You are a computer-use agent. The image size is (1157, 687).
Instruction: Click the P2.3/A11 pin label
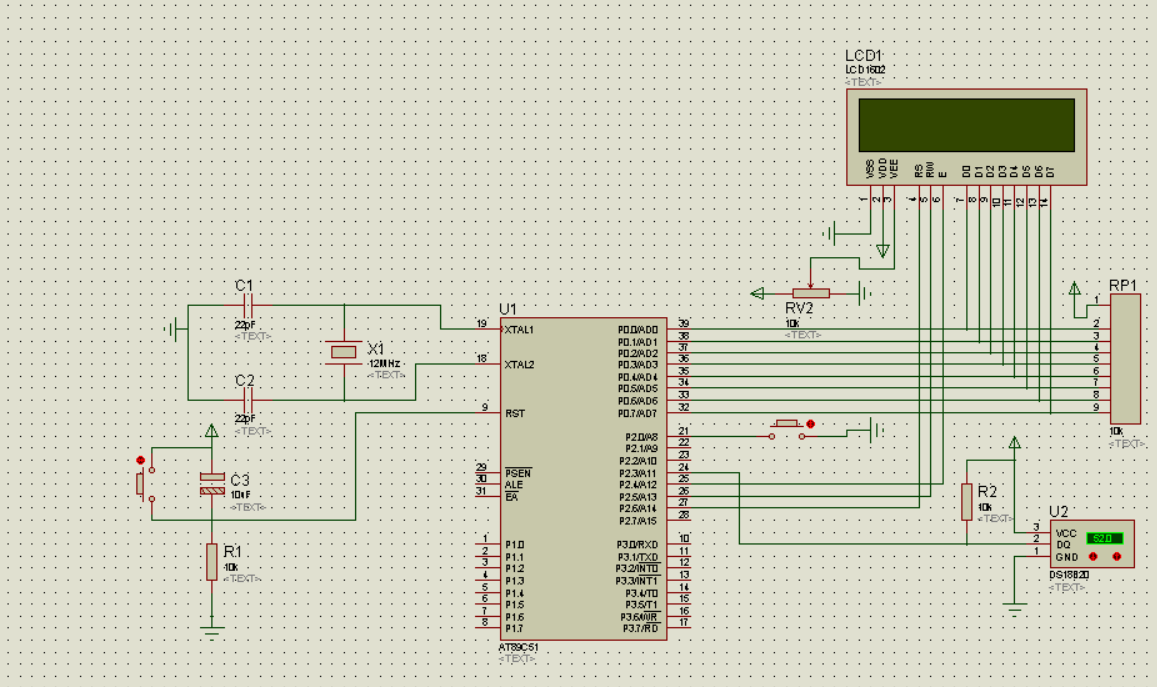(638, 474)
